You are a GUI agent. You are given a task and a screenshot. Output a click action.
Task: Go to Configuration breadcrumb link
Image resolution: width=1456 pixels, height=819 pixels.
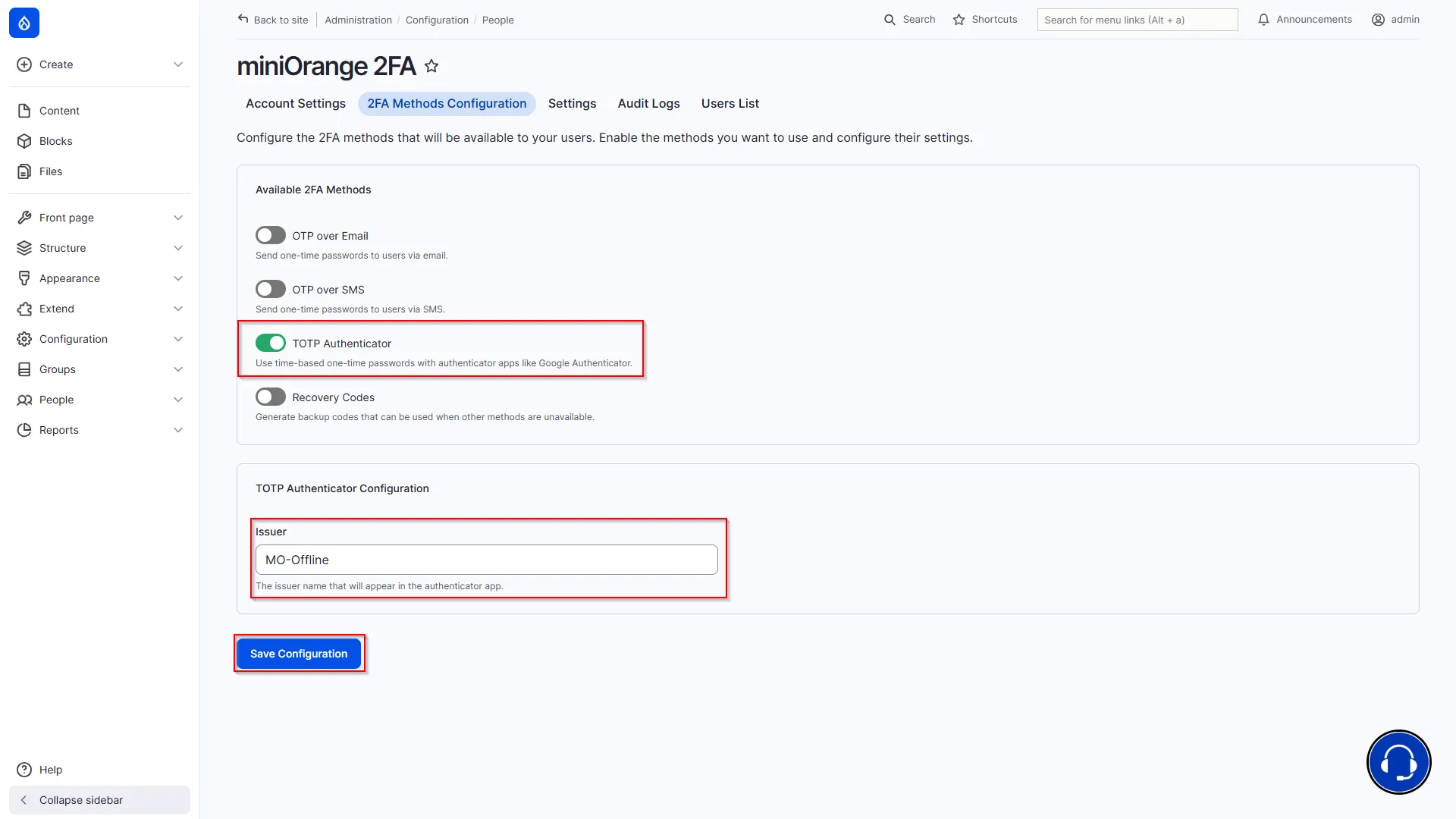(437, 20)
